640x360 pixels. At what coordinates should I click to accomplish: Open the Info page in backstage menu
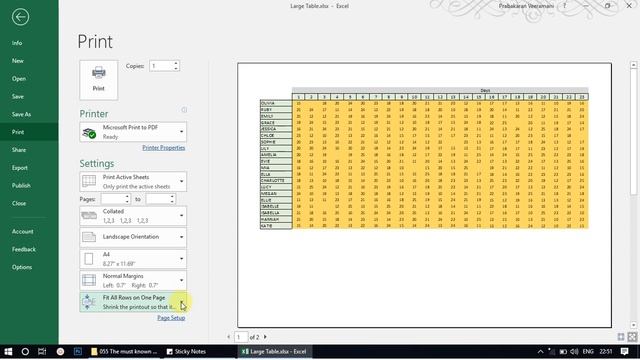[x=17, y=43]
